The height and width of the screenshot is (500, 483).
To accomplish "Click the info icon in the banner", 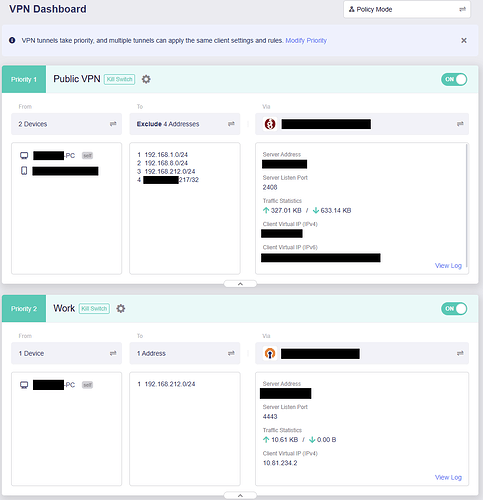I will coord(12,40).
